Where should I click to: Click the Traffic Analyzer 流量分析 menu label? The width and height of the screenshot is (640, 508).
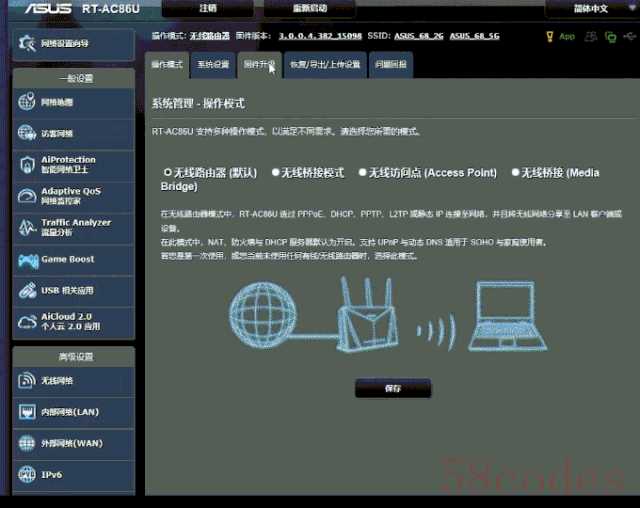(x=76, y=227)
